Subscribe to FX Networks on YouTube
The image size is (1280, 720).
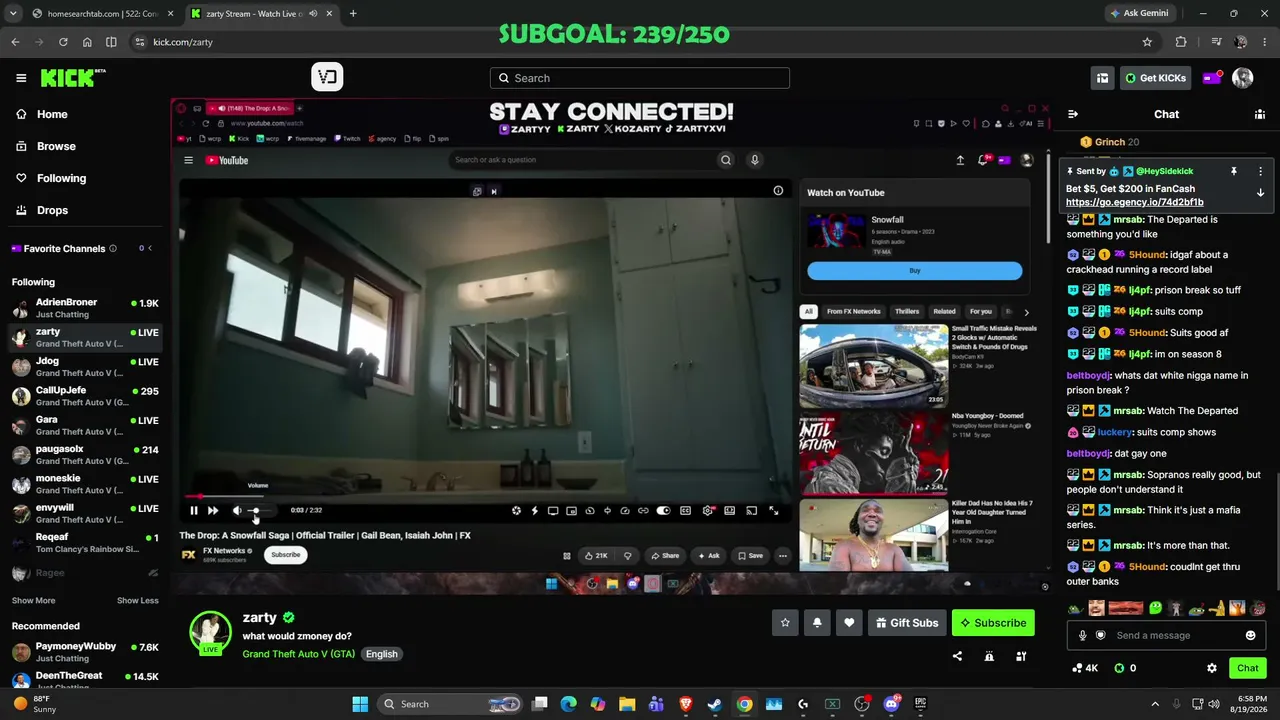coord(285,555)
